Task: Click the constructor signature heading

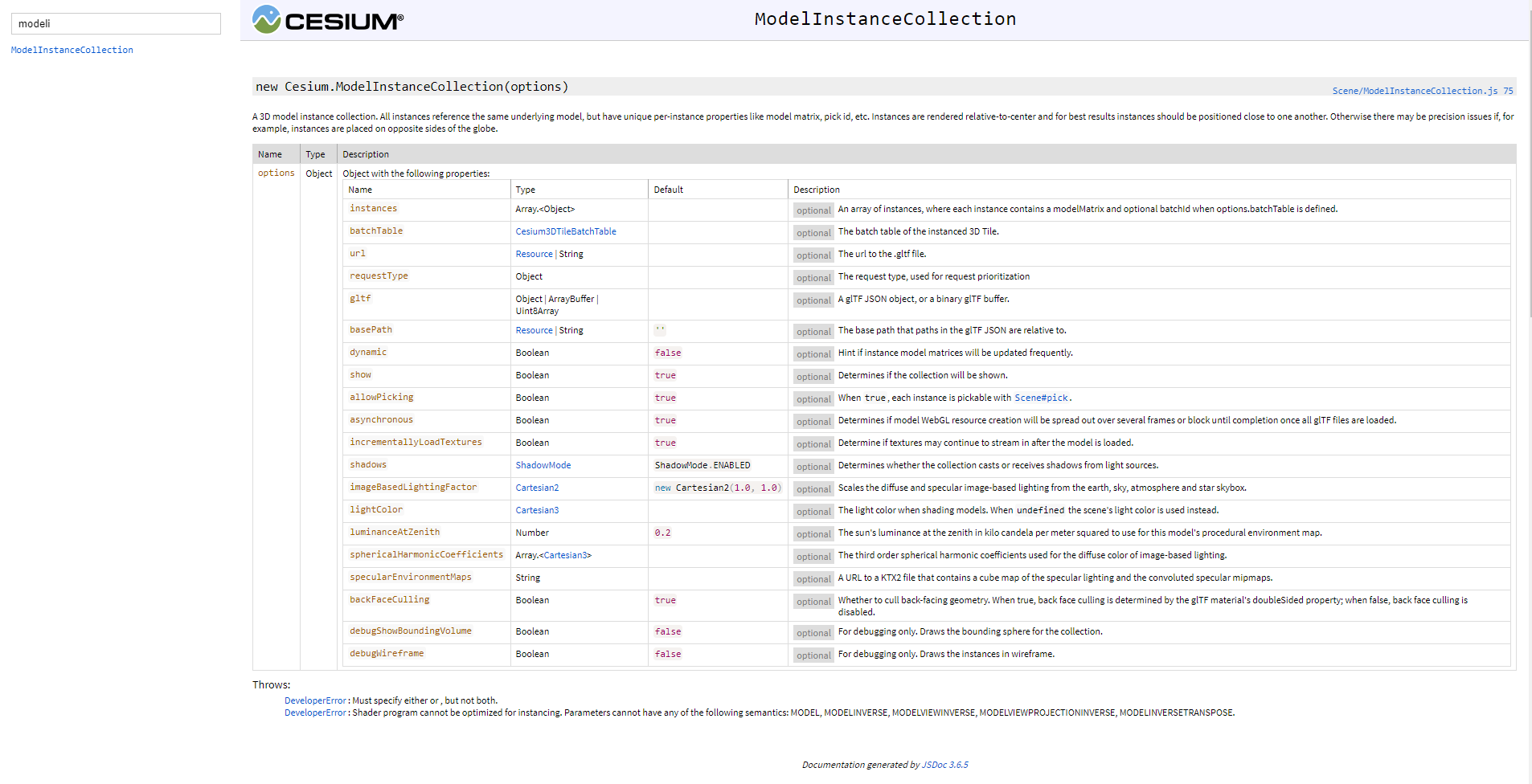Action: coord(412,87)
